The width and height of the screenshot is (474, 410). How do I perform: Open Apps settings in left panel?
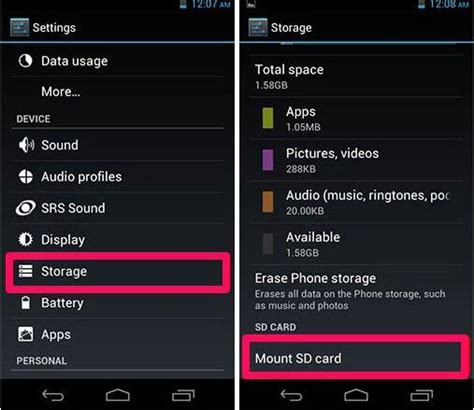117,334
